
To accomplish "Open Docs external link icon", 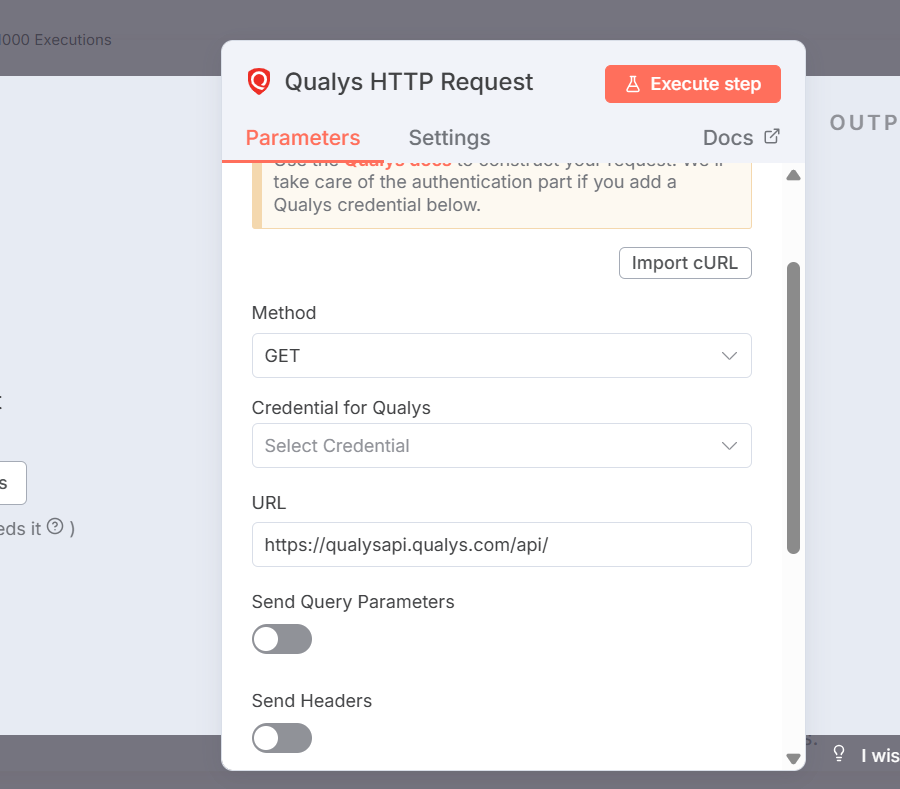I will point(771,137).
